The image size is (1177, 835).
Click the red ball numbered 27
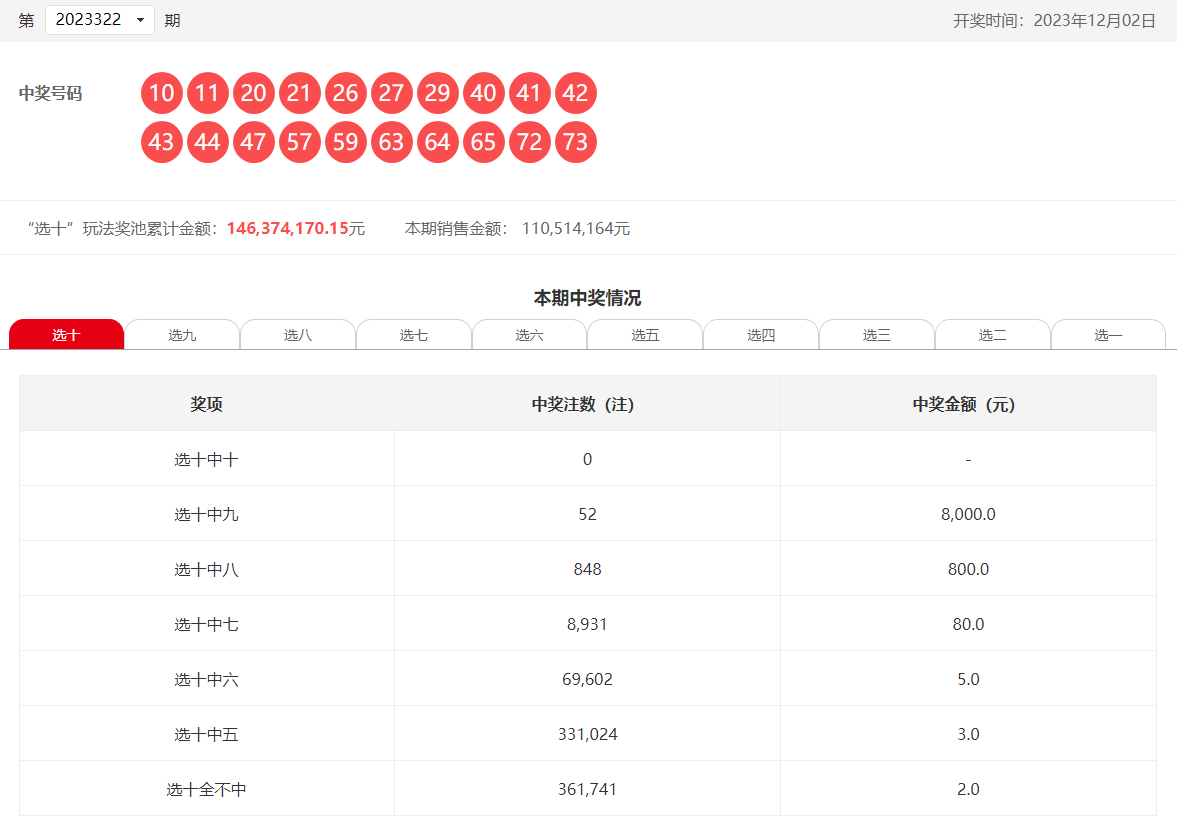point(392,94)
